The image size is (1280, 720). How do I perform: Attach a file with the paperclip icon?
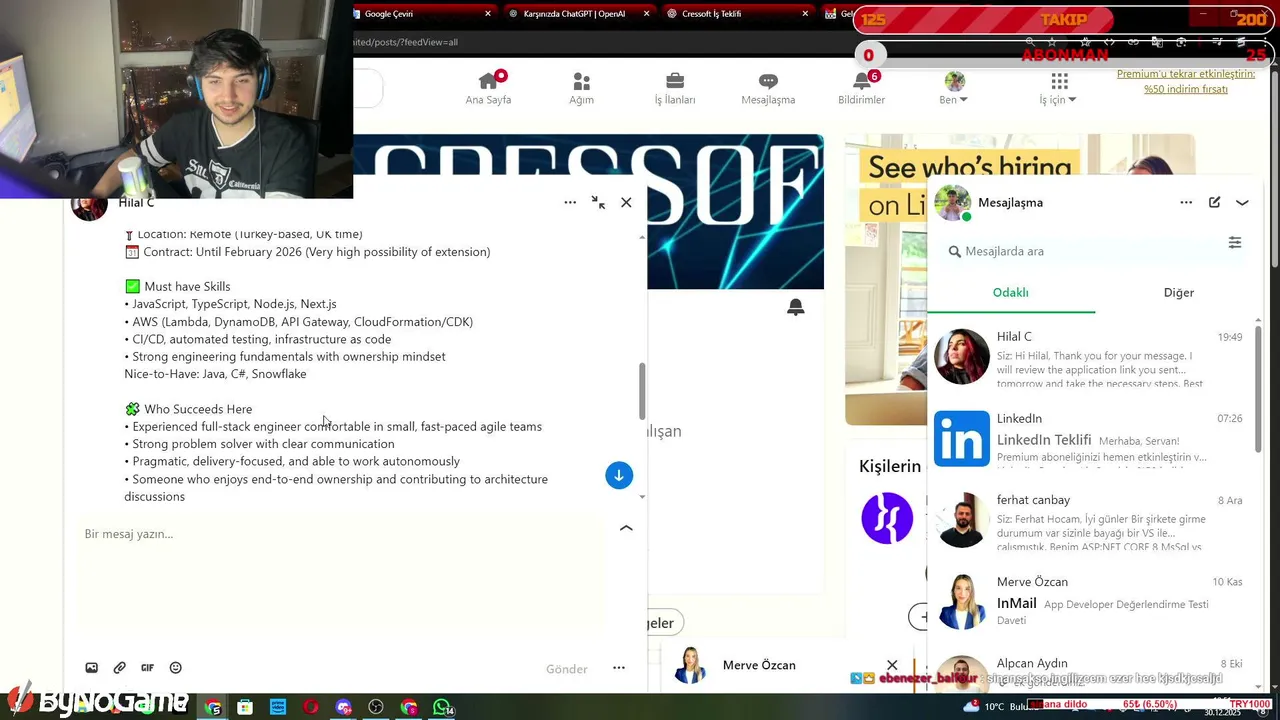[x=119, y=668]
